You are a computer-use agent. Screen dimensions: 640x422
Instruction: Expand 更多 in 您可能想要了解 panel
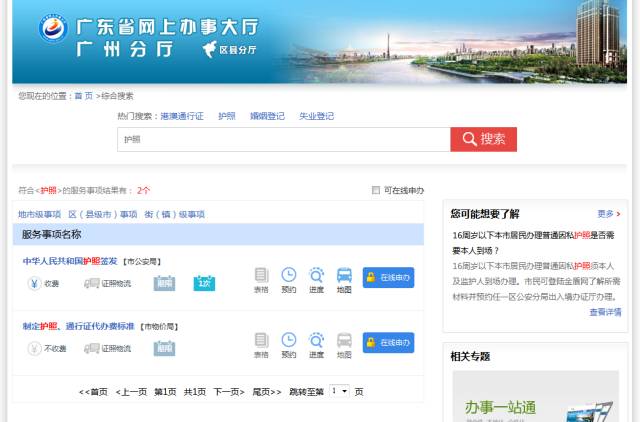(608, 214)
